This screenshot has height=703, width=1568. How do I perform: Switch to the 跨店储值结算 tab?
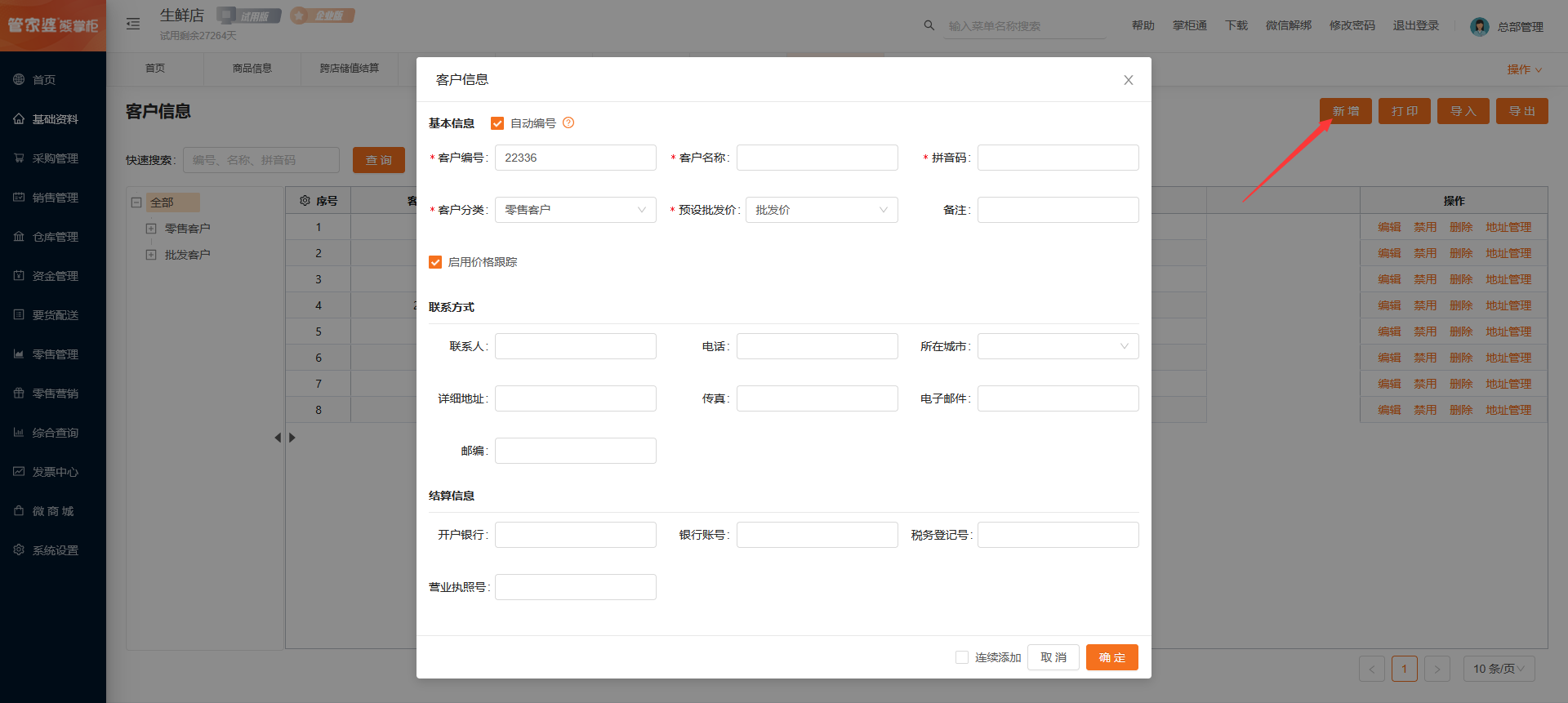[x=350, y=69]
